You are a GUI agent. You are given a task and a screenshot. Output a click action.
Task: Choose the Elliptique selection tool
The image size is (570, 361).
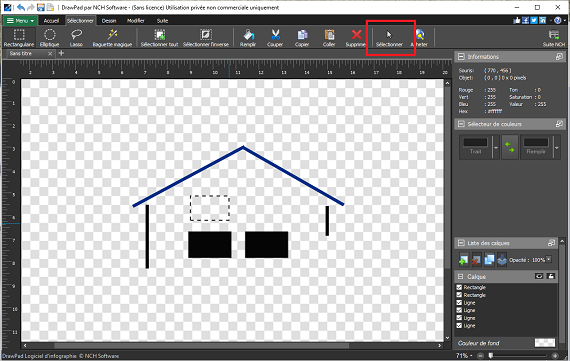click(49, 38)
